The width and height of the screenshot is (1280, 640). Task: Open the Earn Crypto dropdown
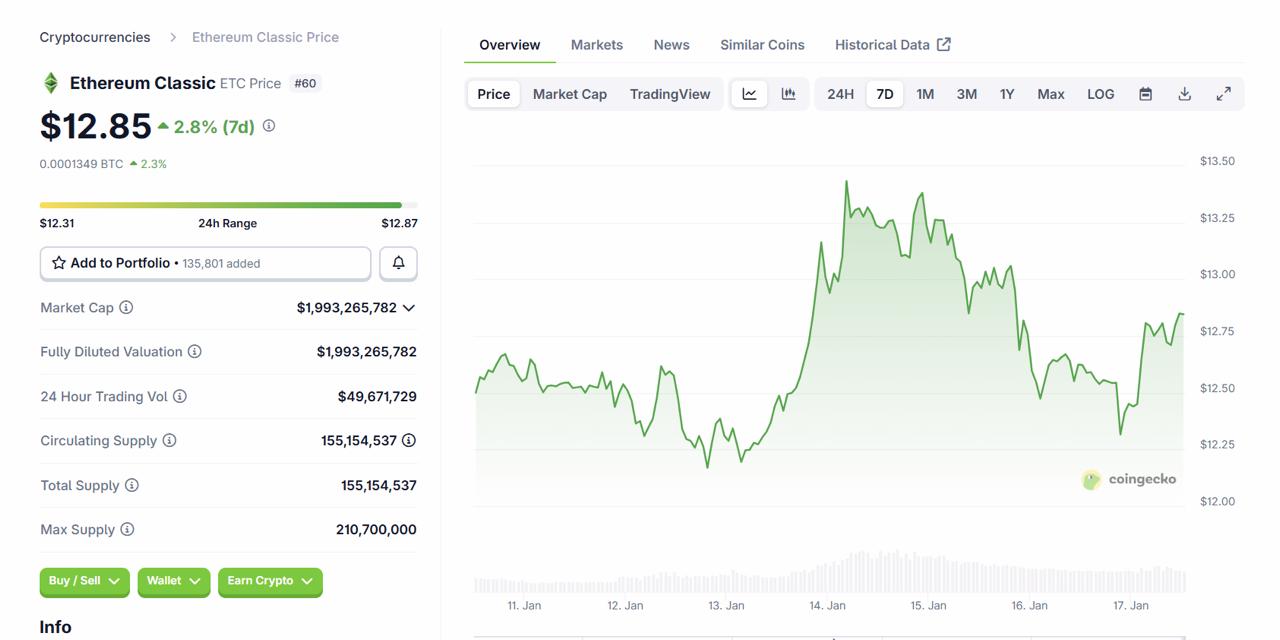tap(270, 580)
